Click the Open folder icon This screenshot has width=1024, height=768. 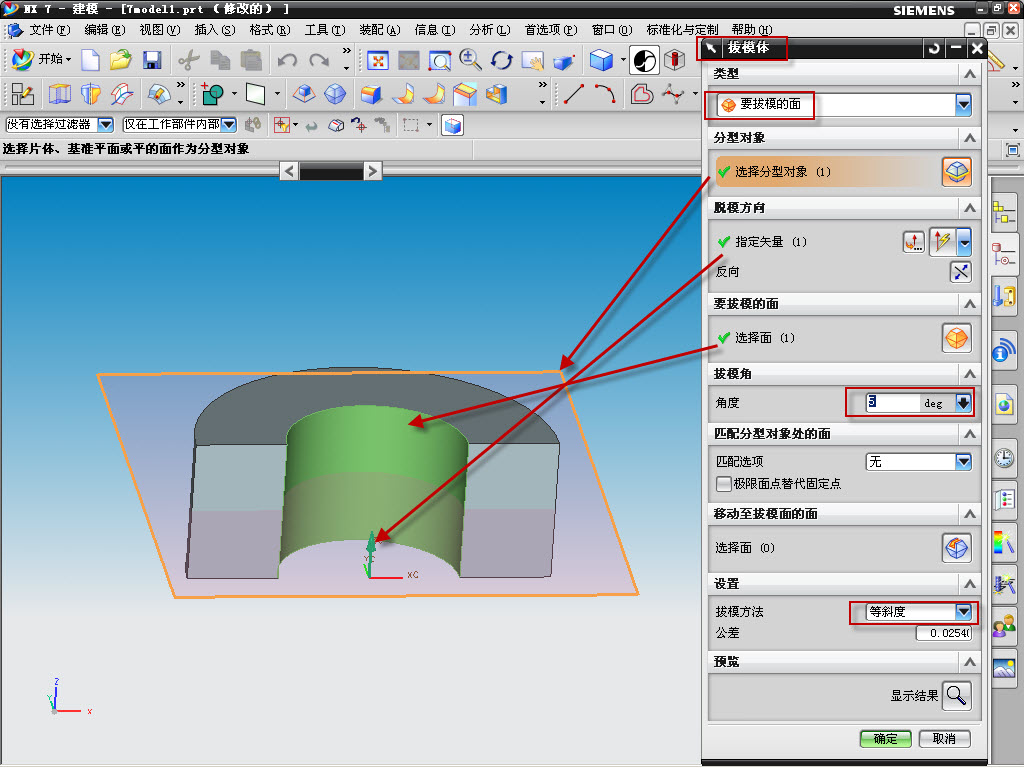[x=121, y=60]
